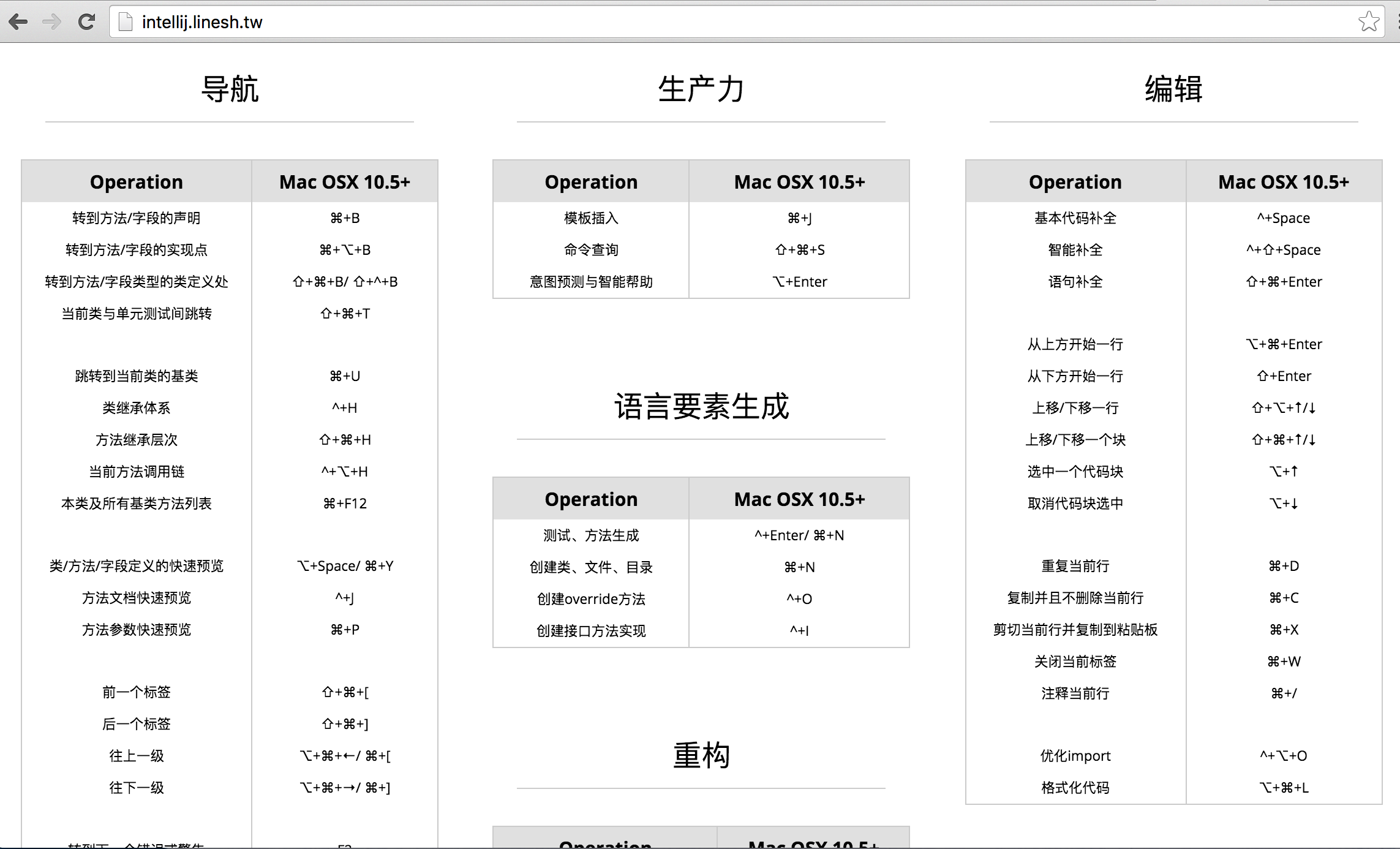Click the 语言要素生成 heading
Viewport: 1400px width, 849px height.
pyautogui.click(x=701, y=407)
